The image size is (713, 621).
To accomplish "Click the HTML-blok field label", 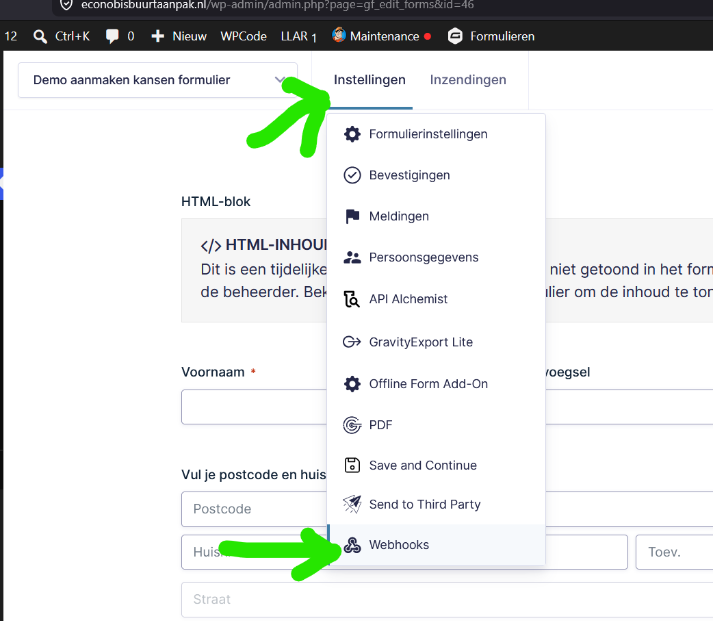I will [x=216, y=201].
